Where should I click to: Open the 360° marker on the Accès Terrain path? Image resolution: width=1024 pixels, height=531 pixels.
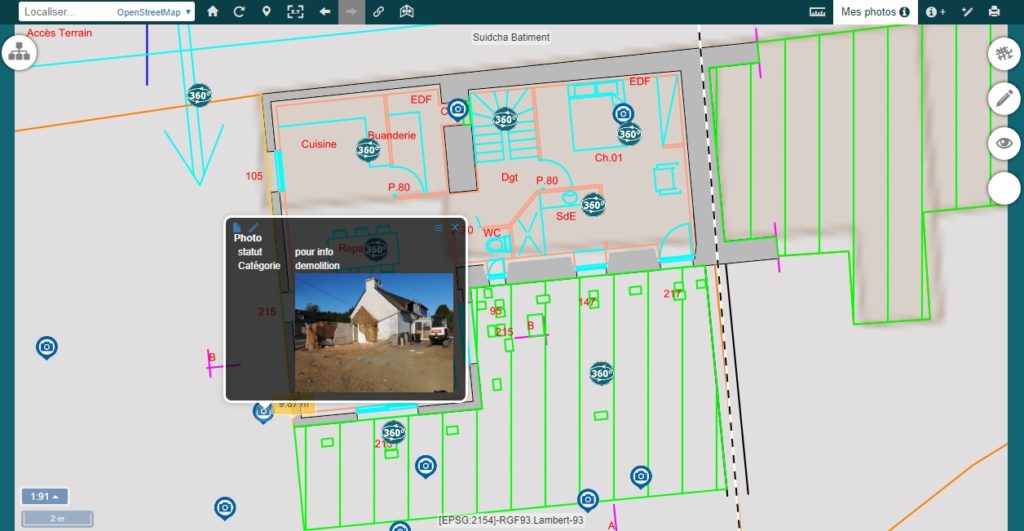(199, 96)
